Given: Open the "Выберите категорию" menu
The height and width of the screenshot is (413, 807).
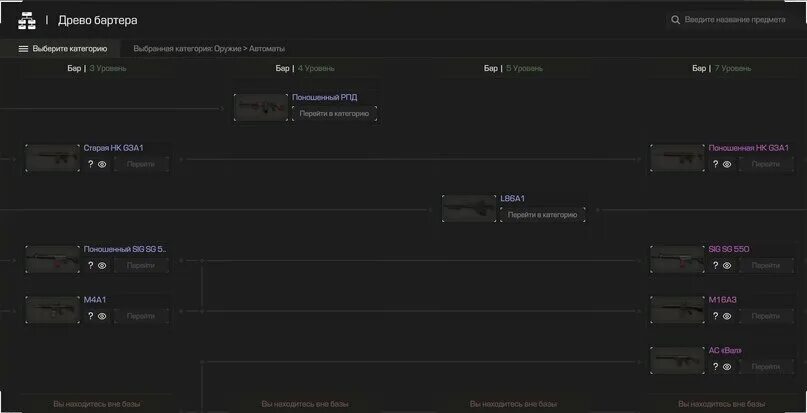Looking at the screenshot, I should tap(60, 49).
